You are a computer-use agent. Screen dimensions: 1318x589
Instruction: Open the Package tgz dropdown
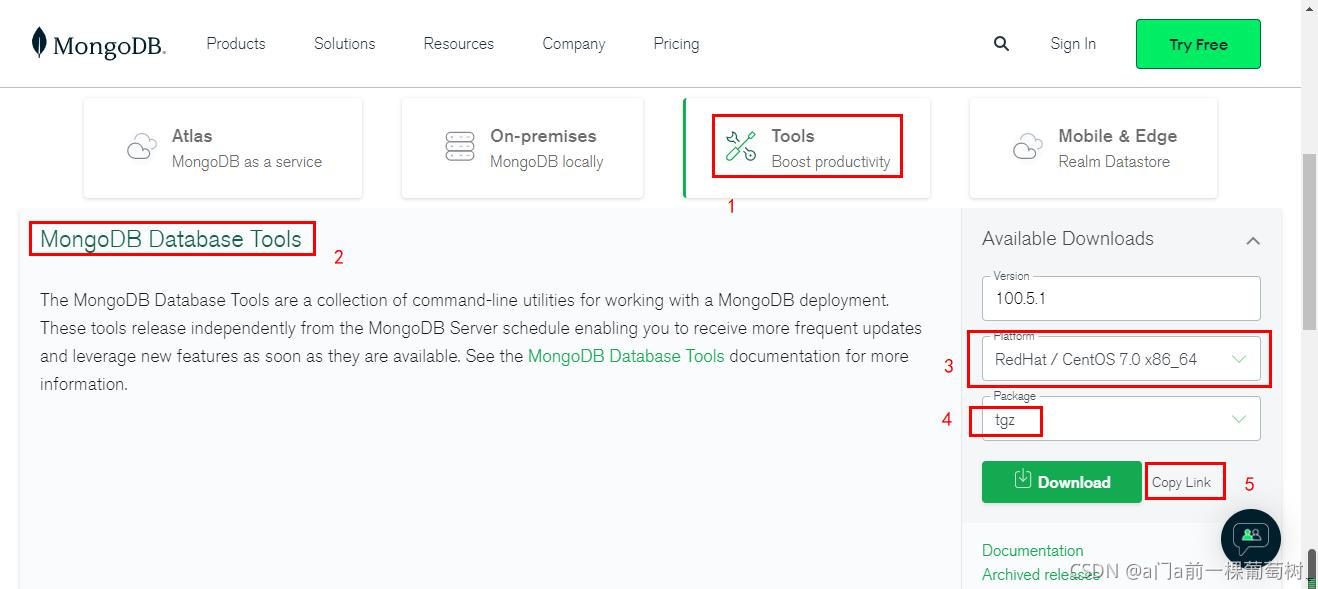1121,419
